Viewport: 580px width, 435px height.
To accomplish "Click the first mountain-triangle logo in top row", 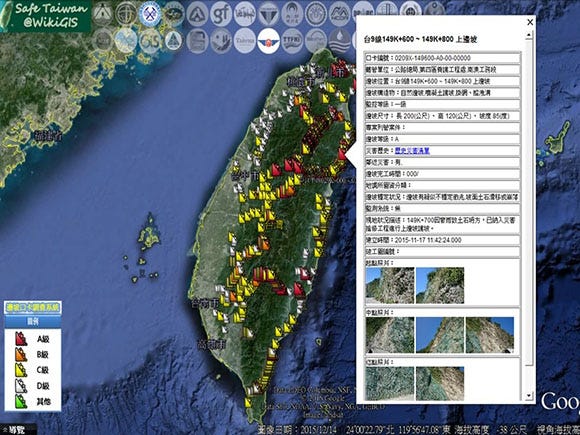I will 102,14.
